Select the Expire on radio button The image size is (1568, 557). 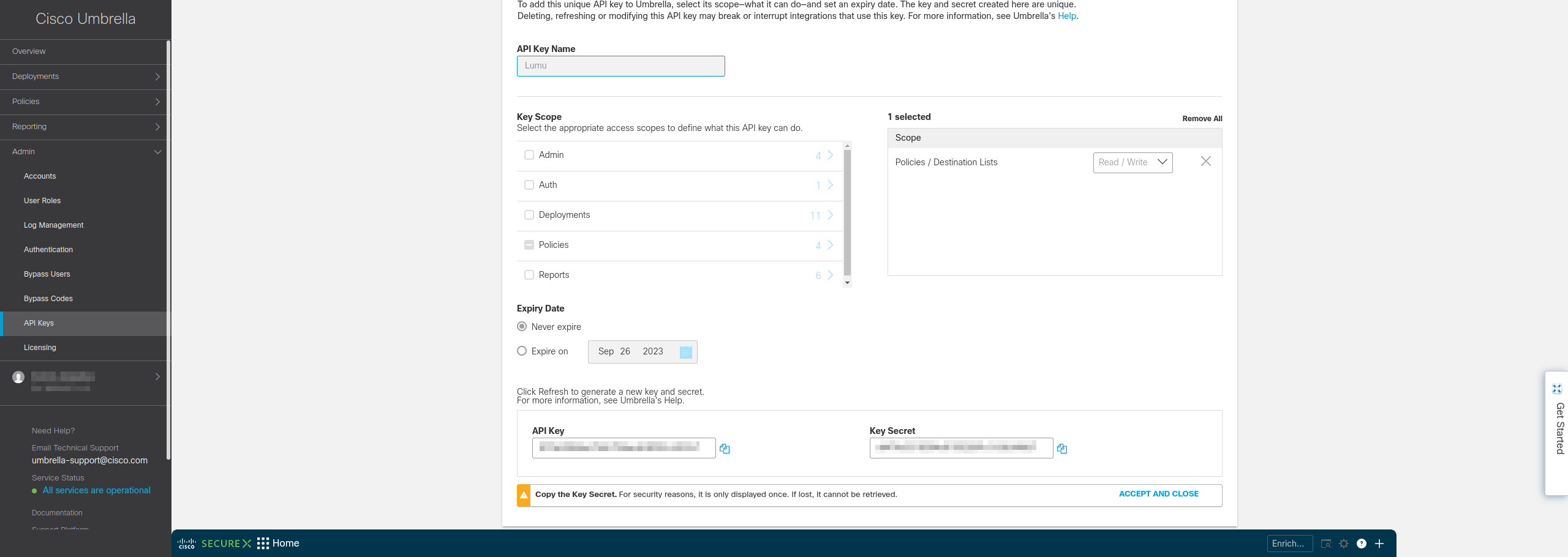pyautogui.click(x=522, y=351)
